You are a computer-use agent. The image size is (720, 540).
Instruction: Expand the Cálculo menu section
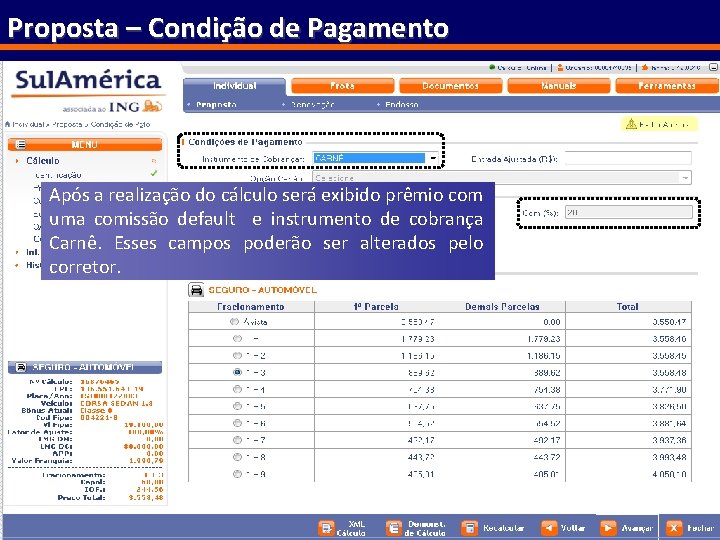pos(43,161)
